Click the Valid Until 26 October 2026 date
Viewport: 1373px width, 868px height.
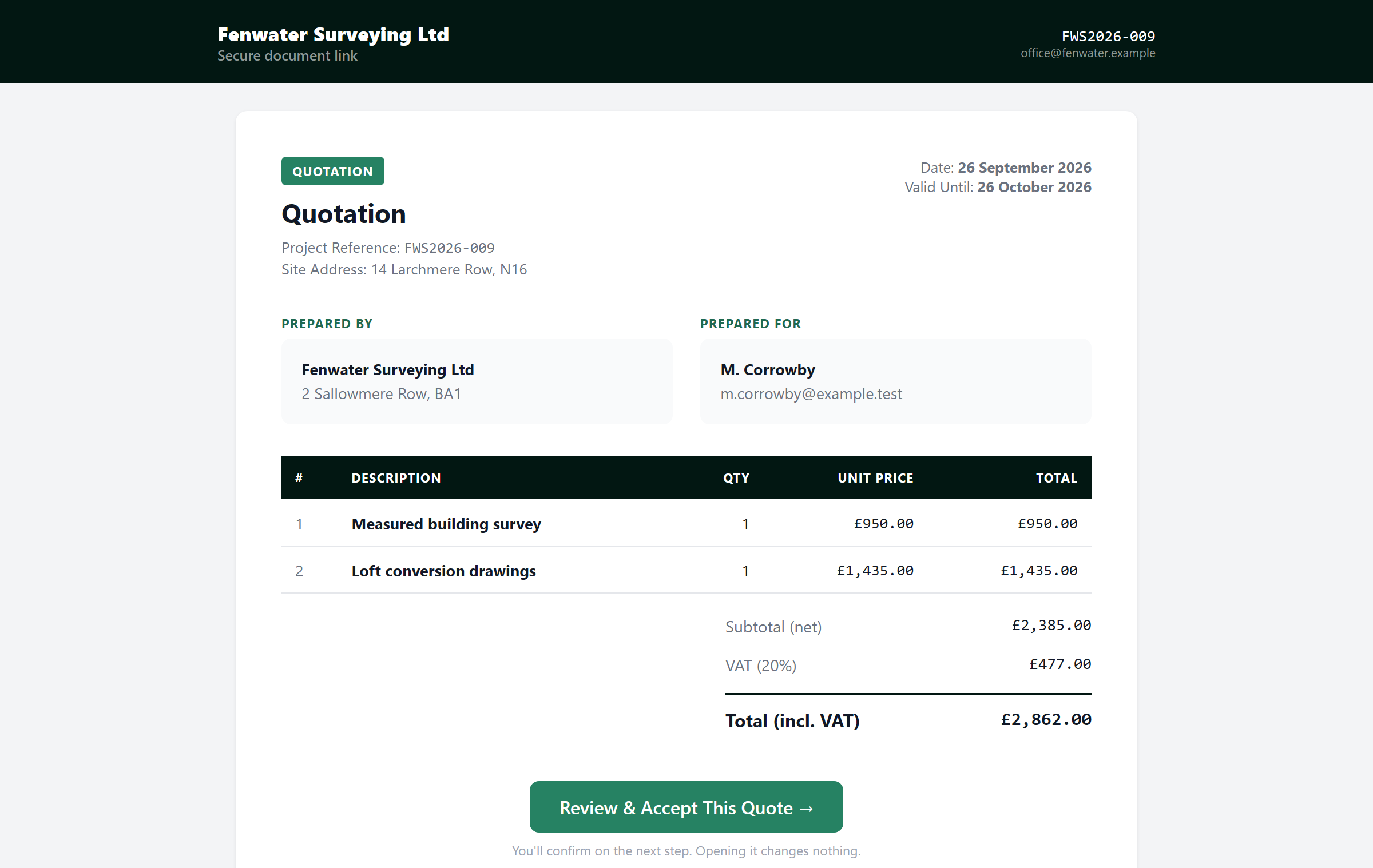1034,187
